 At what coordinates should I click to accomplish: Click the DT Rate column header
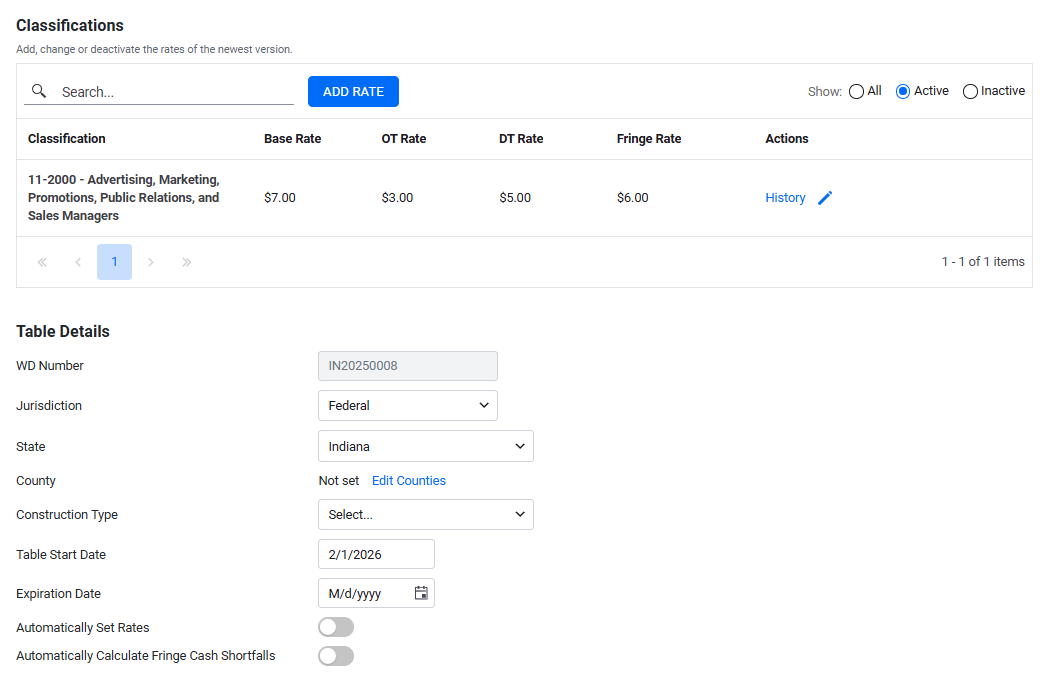point(521,139)
